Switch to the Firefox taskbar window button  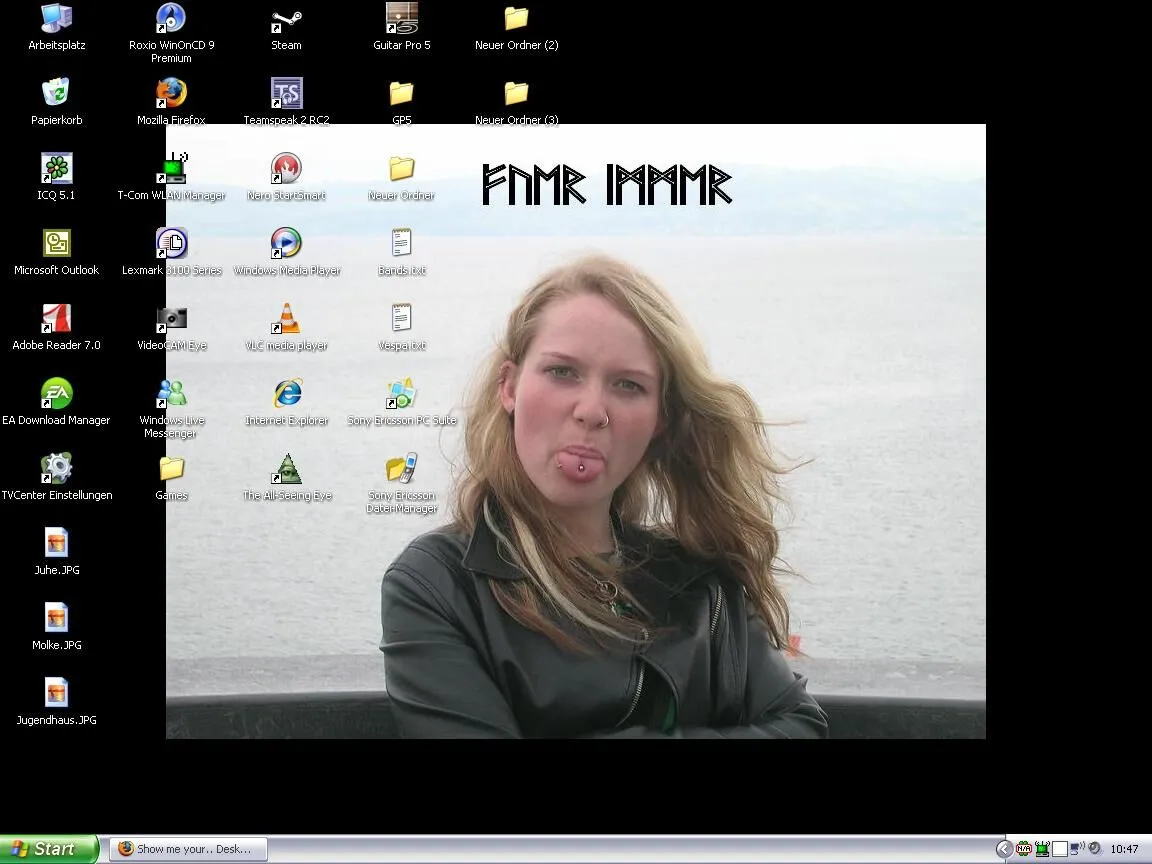pos(188,849)
